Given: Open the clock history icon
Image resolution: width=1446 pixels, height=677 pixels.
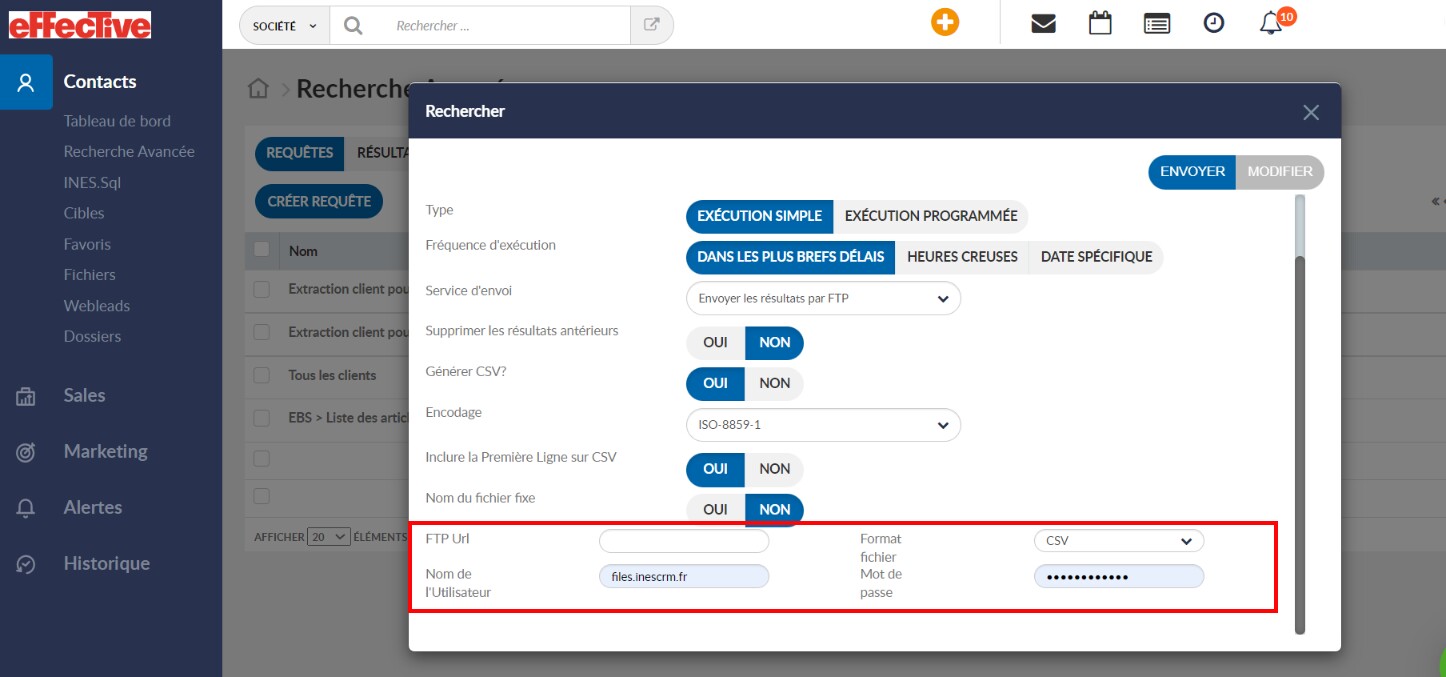Looking at the screenshot, I should [x=1214, y=24].
